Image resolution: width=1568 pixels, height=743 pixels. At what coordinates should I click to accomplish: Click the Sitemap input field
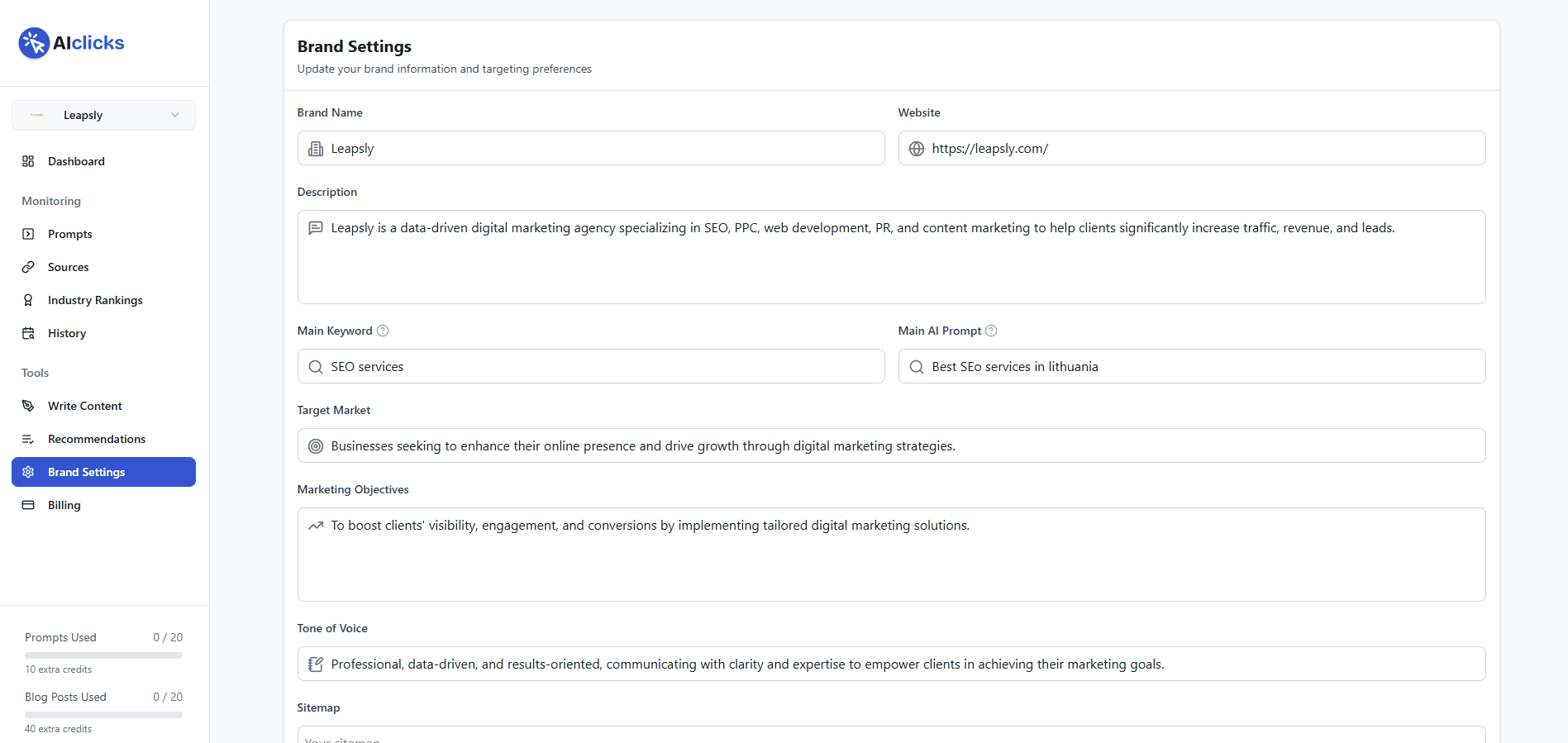(x=892, y=735)
